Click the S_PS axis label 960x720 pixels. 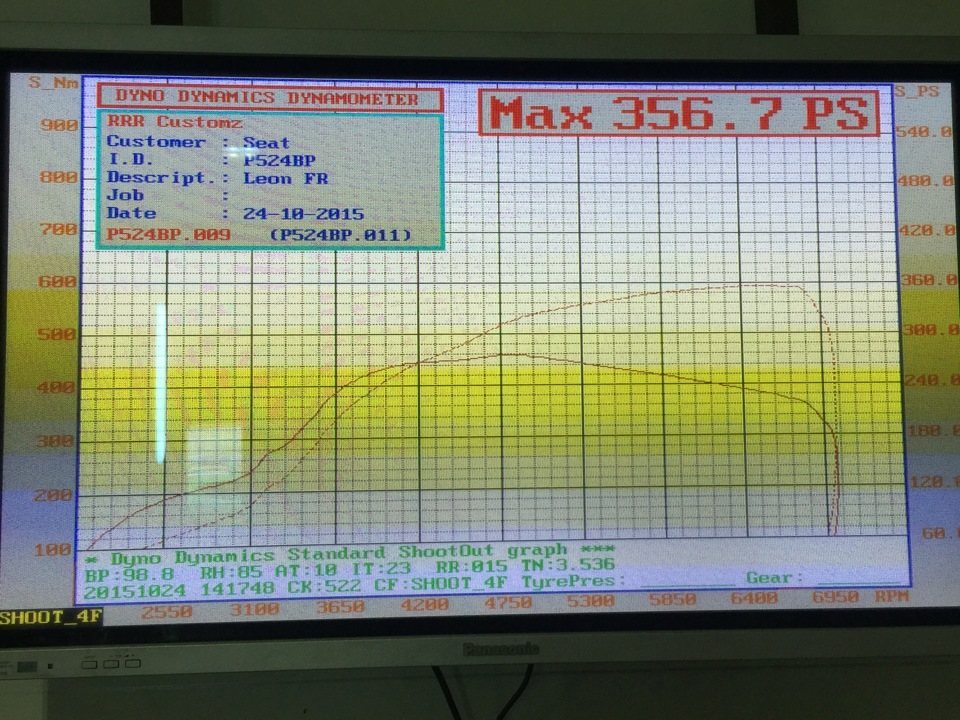click(x=916, y=92)
